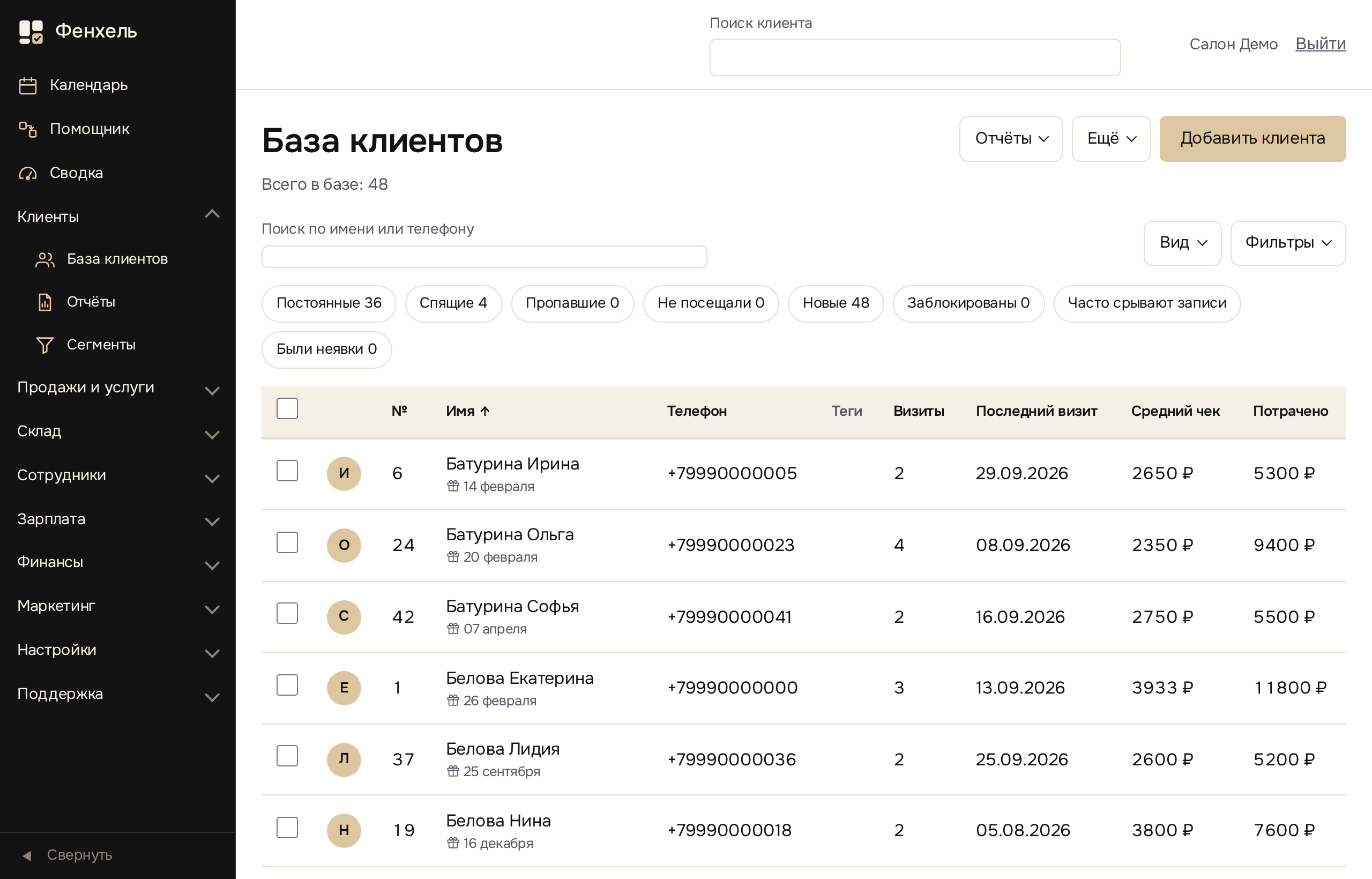Check the box for Белова Нина

click(287, 828)
